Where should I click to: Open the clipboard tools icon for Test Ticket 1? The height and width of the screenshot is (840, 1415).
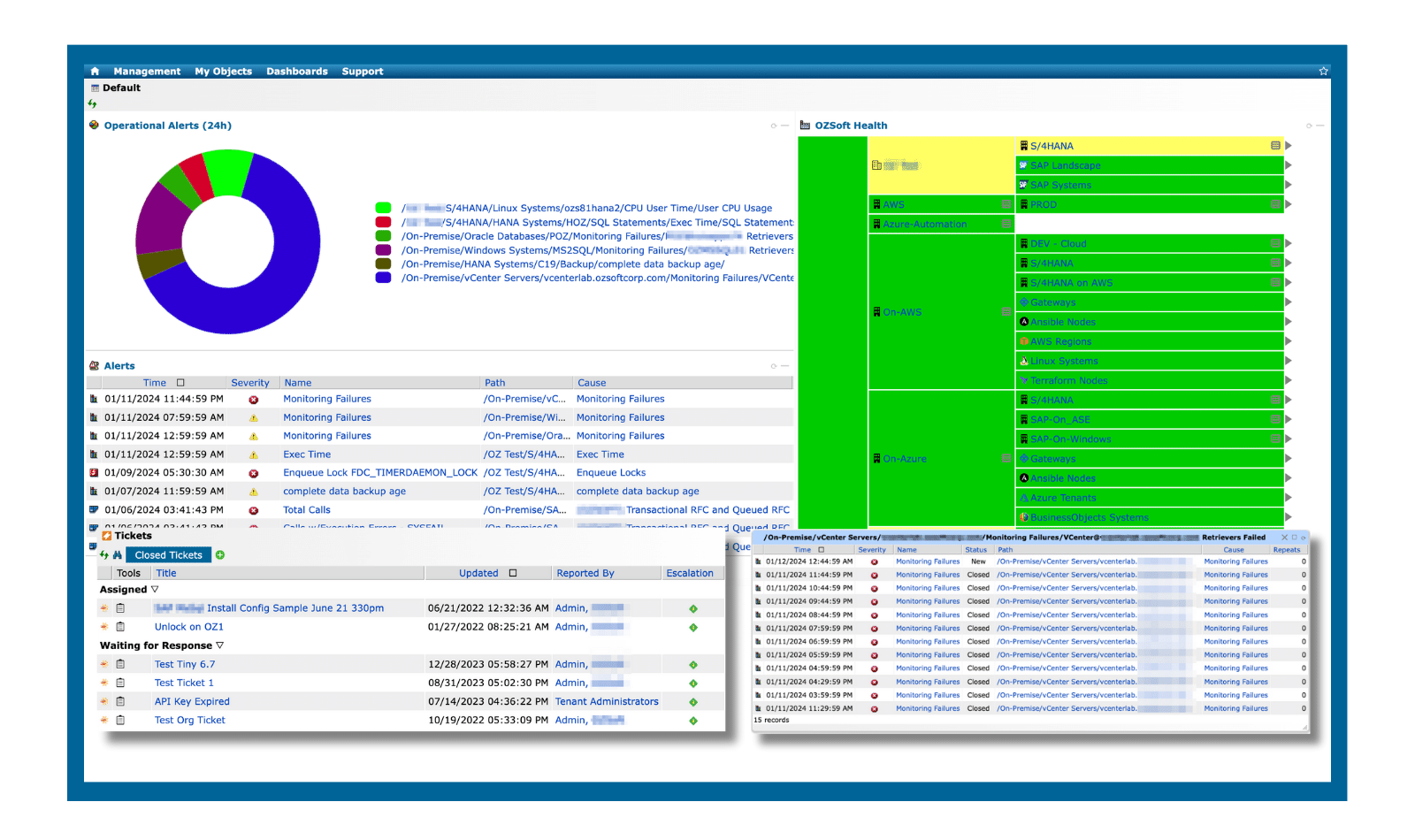coord(120,682)
